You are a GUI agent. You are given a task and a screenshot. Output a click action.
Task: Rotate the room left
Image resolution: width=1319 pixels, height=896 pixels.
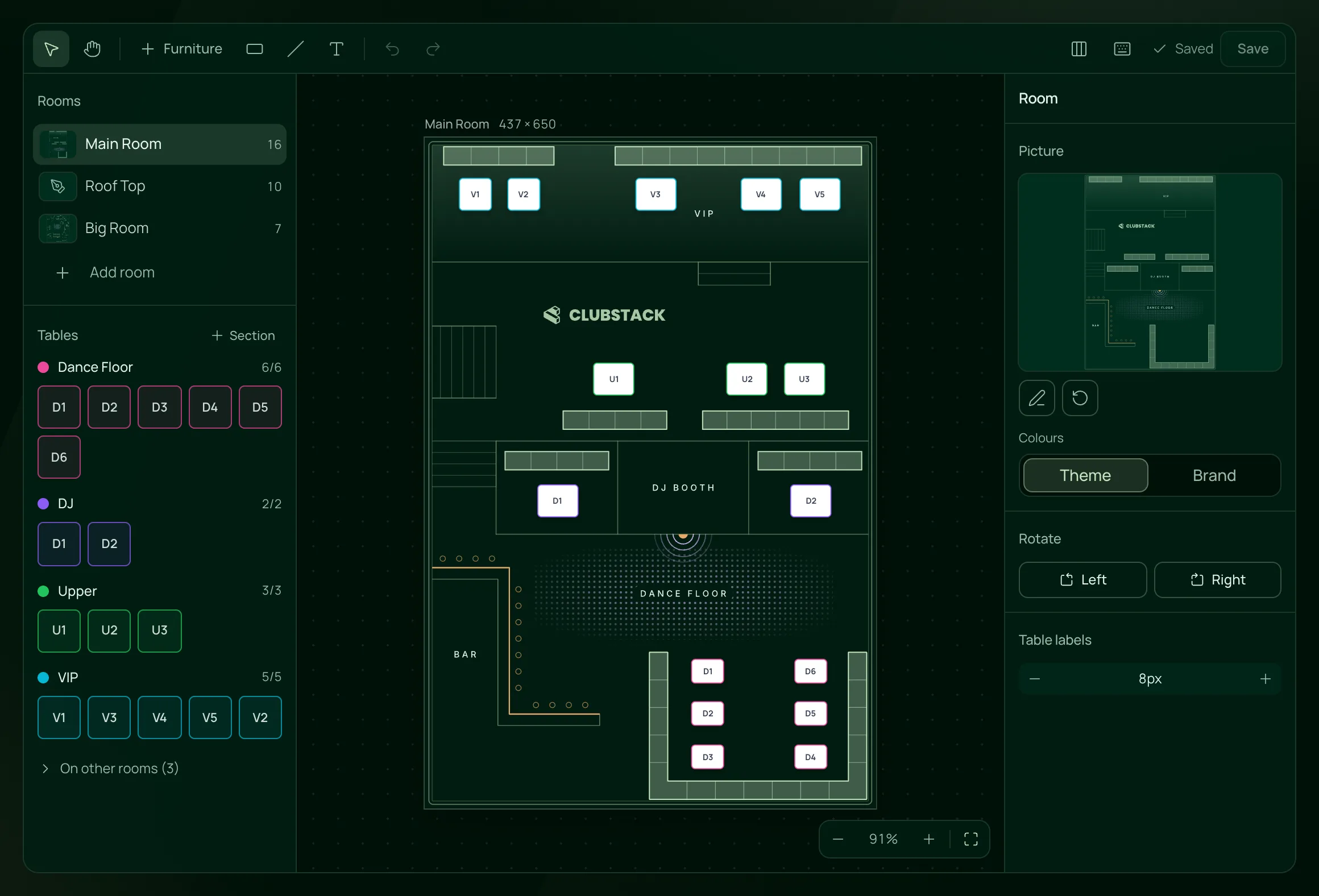coord(1083,580)
